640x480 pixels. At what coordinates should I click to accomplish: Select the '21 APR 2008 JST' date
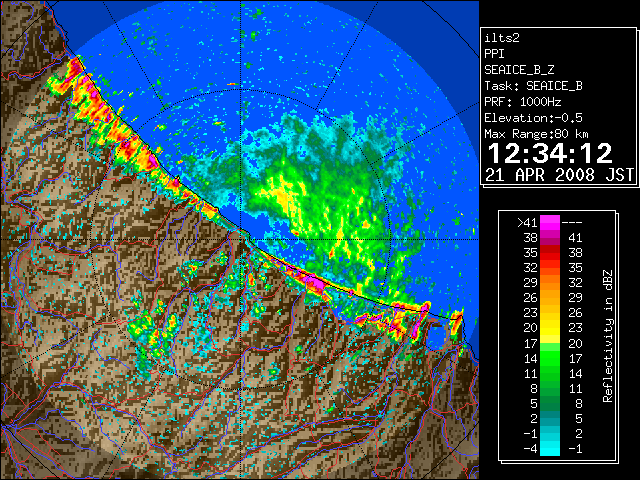pos(559,175)
